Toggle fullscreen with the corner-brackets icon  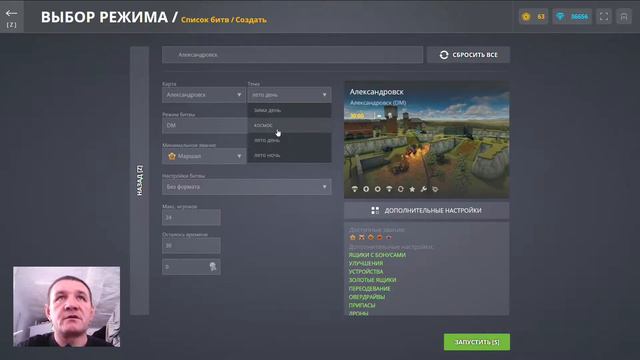point(604,17)
